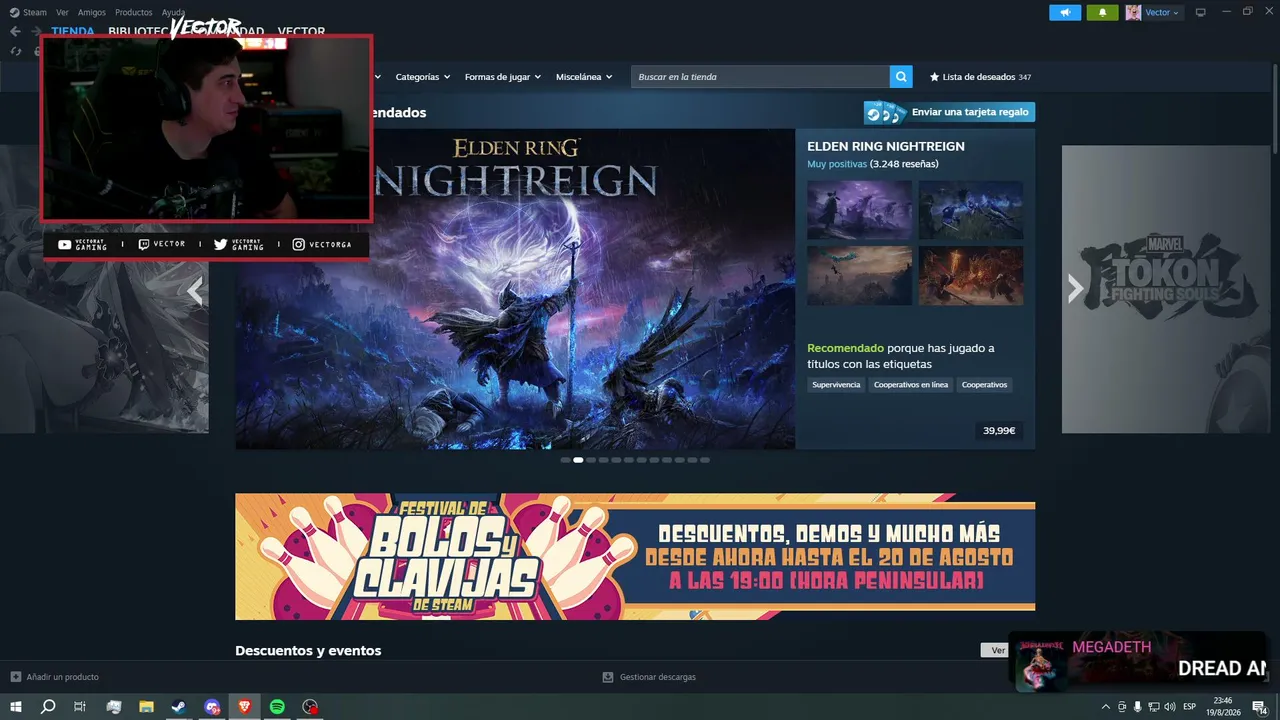Open the Windows Start menu
Image resolution: width=1280 pixels, height=720 pixels.
pyautogui.click(x=16, y=707)
